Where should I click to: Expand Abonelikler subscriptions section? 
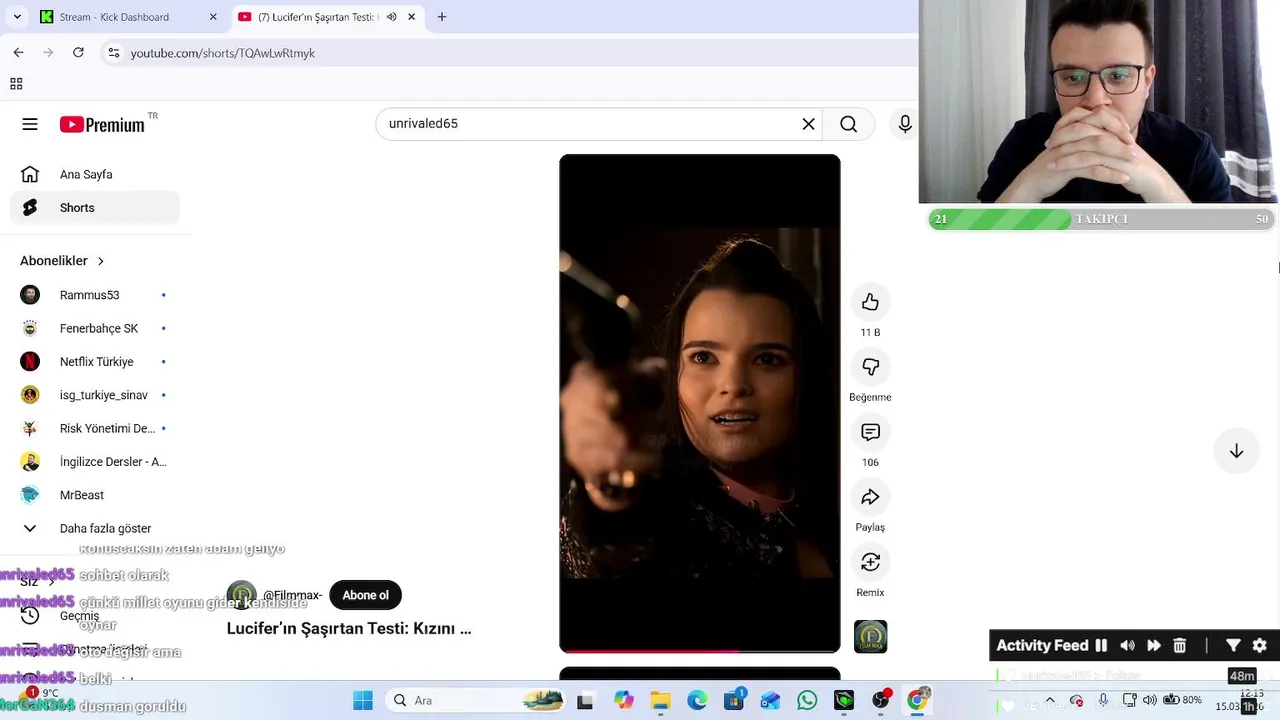point(62,261)
